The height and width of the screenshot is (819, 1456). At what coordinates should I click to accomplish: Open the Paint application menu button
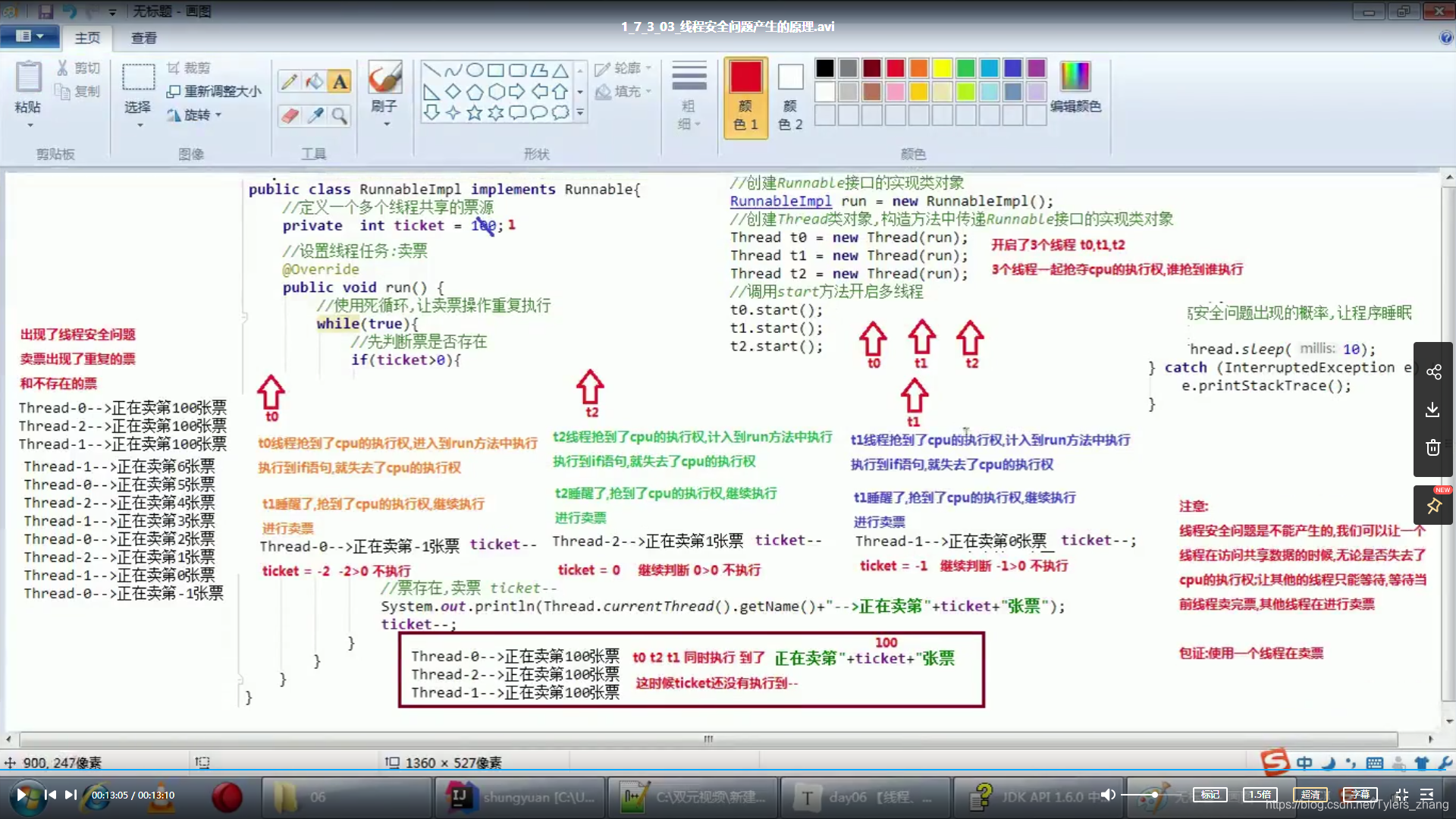pyautogui.click(x=29, y=36)
